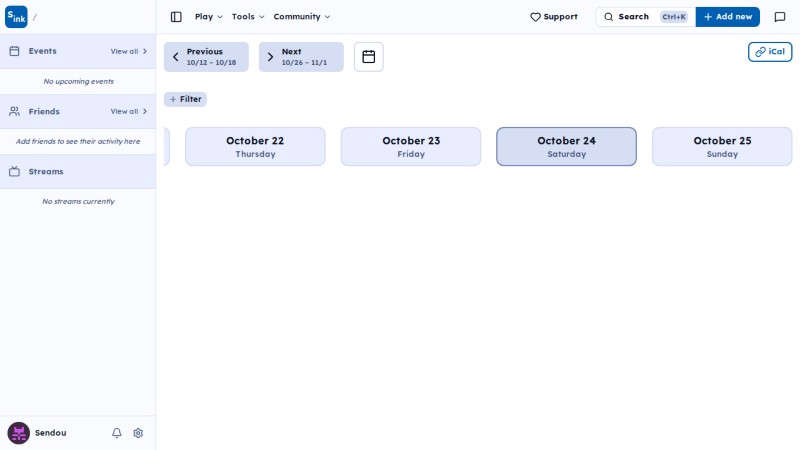Toggle the sidebar panel icon
The image size is (800, 450).
click(x=176, y=17)
